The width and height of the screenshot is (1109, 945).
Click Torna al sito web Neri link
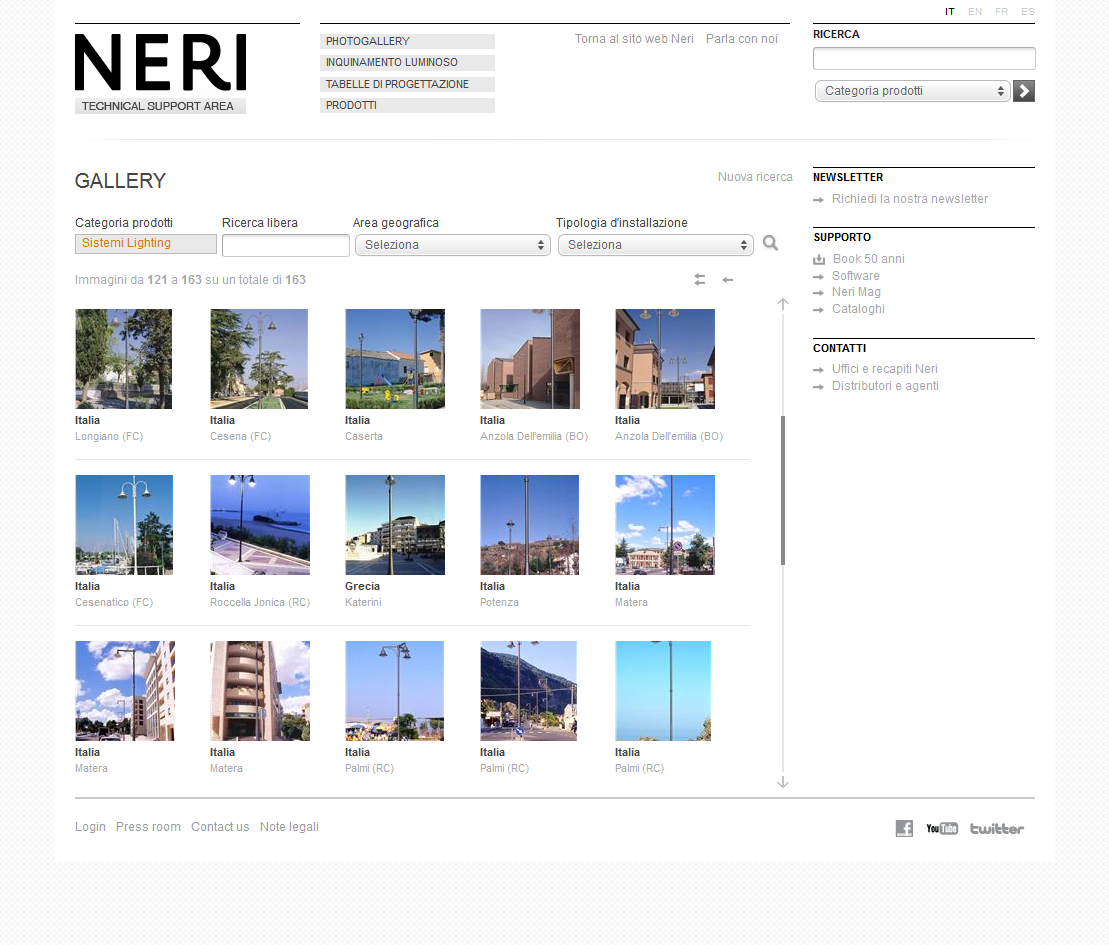click(634, 39)
